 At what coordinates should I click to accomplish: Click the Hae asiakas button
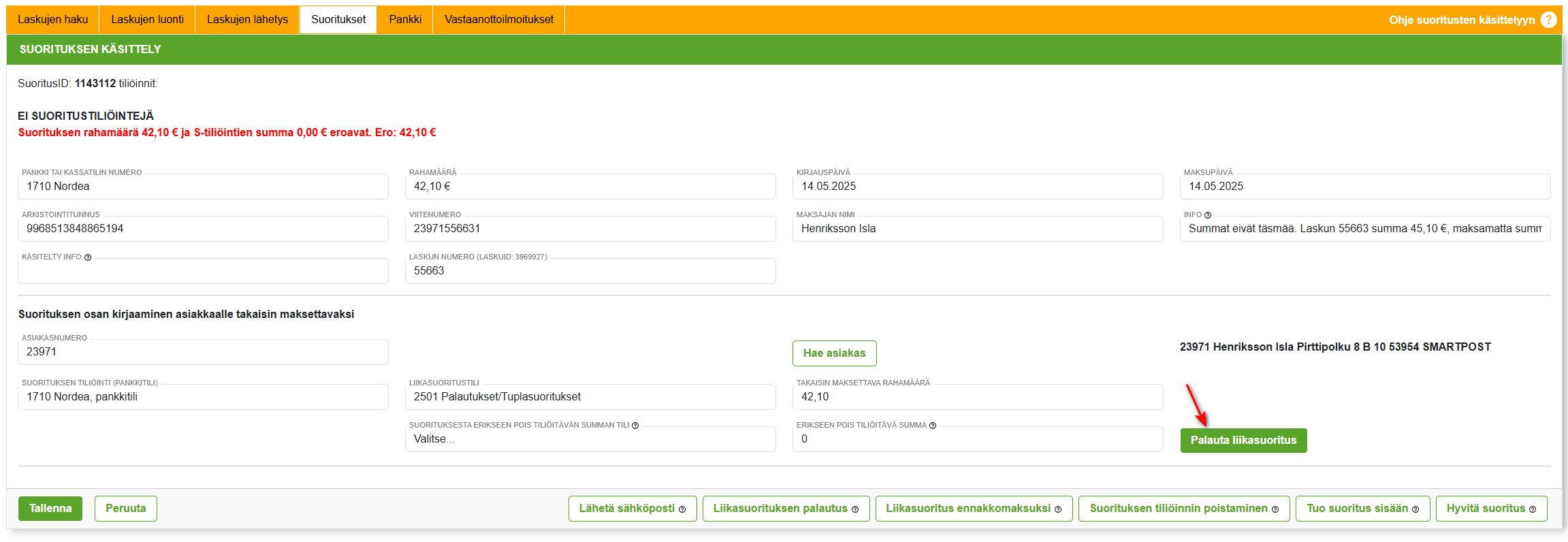[x=834, y=353]
